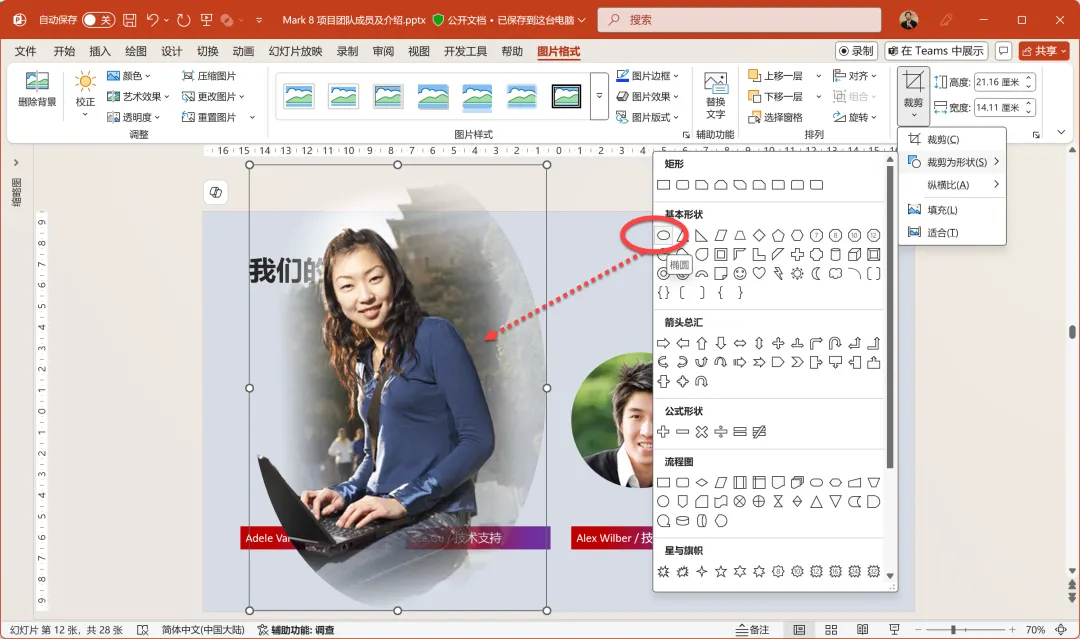Screen dimensions: 1080x639
Task: Click the 搜索 search box
Action: click(740, 20)
